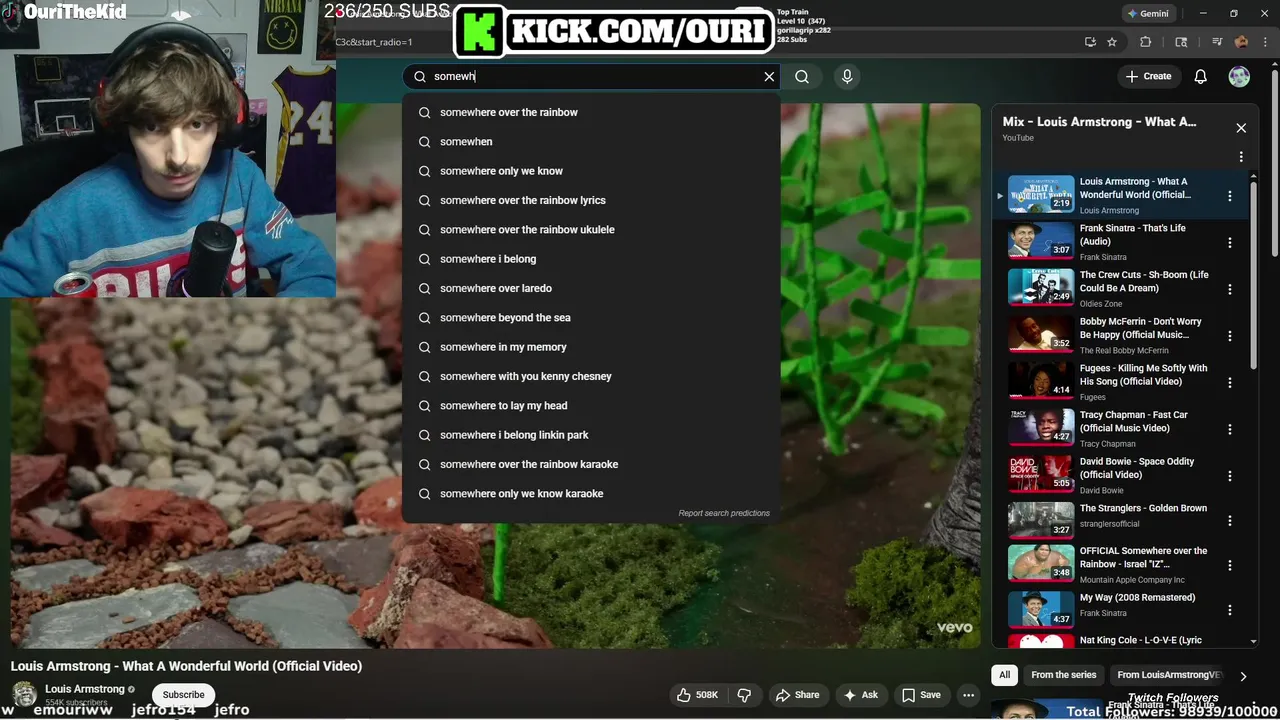This screenshot has width=1280, height=720.
Task: Click the Create button
Action: (1148, 76)
